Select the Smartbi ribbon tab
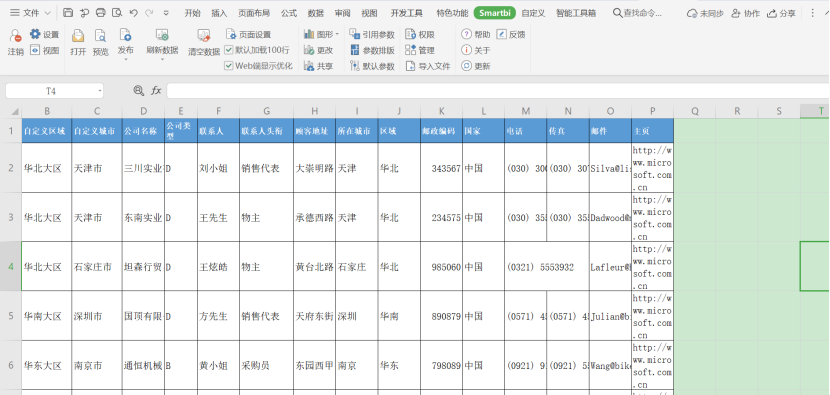 click(x=495, y=13)
